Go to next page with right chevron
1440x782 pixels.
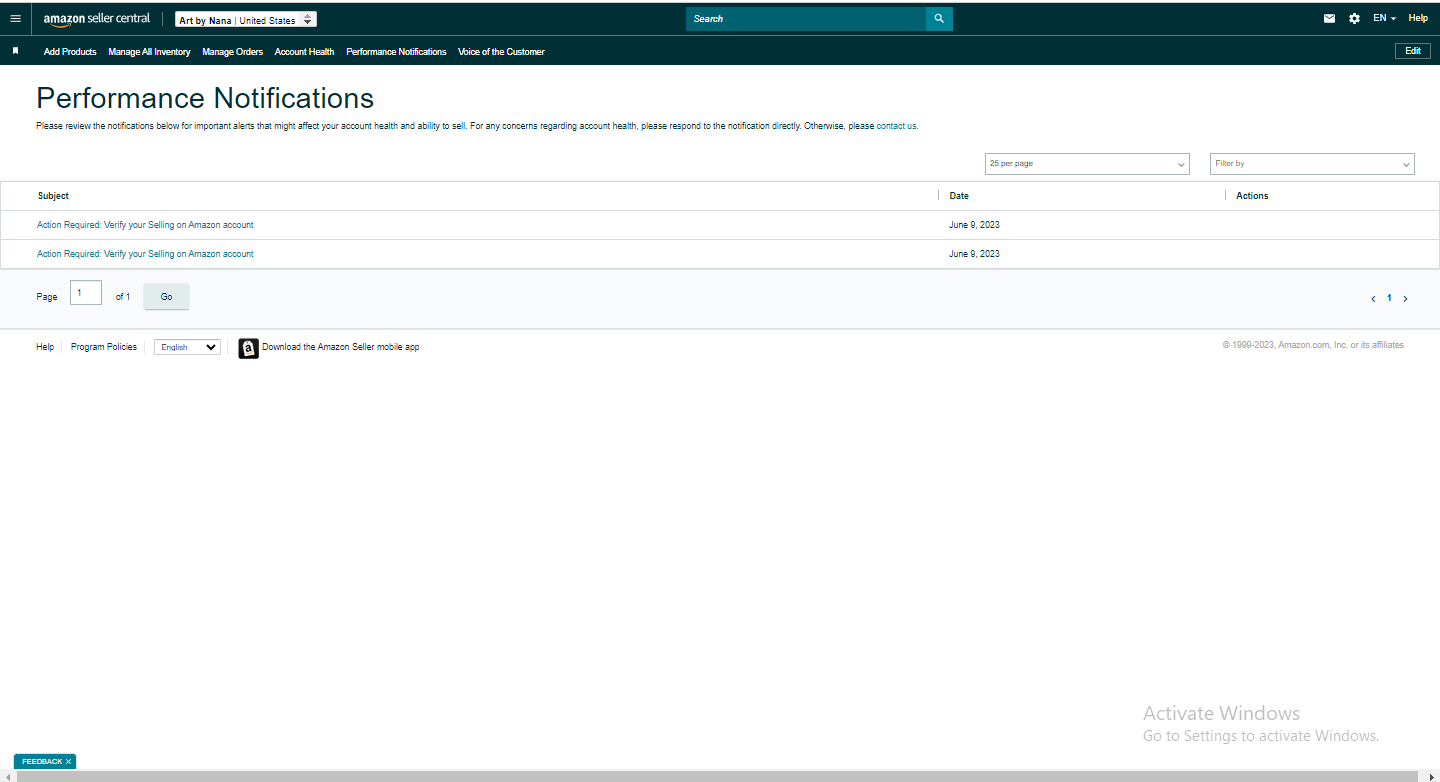(1405, 298)
